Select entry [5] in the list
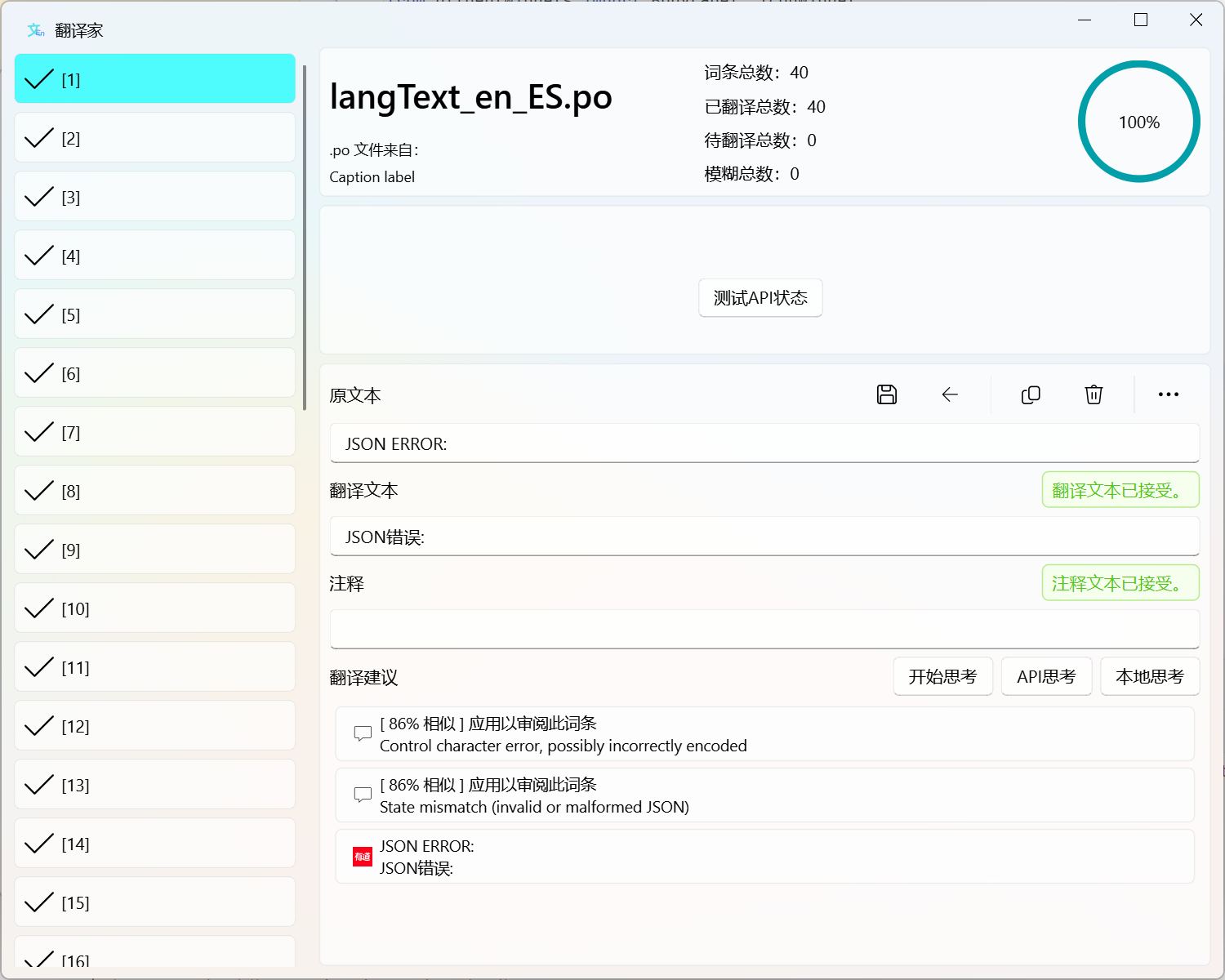 [x=155, y=314]
